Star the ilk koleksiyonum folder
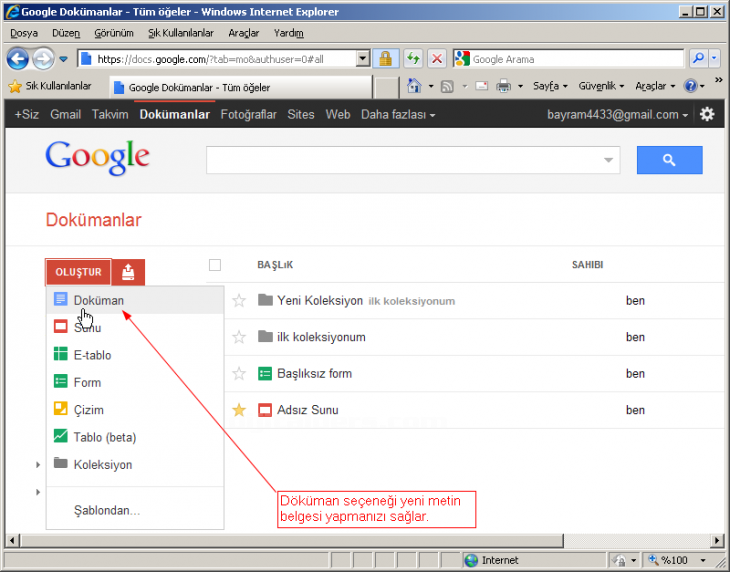 [239, 337]
